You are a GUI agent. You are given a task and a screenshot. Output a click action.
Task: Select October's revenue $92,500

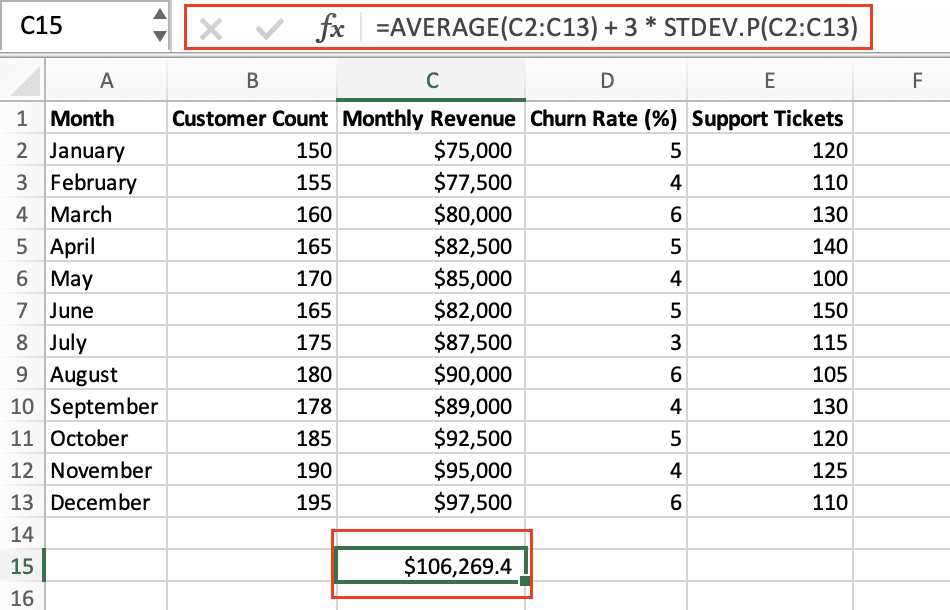pos(431,439)
